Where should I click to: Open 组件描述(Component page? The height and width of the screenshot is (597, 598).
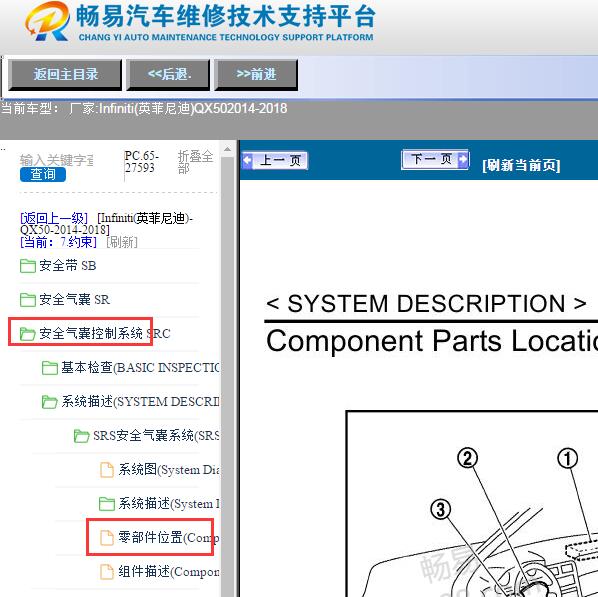(169, 571)
